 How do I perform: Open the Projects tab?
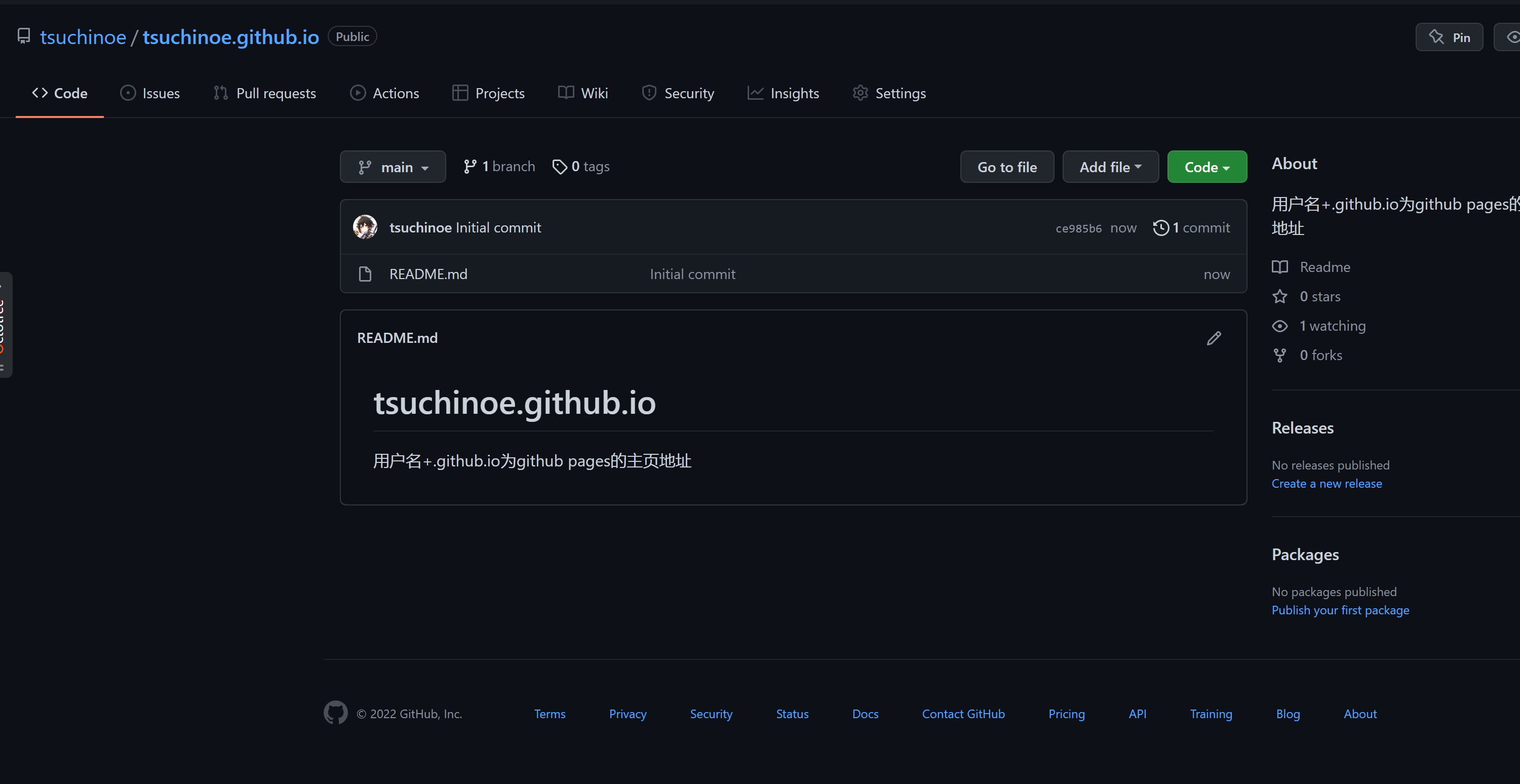click(x=489, y=93)
